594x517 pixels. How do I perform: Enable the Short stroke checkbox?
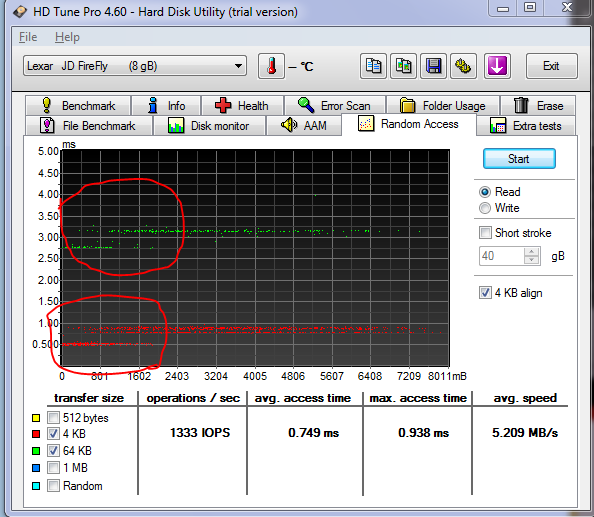tap(485, 233)
